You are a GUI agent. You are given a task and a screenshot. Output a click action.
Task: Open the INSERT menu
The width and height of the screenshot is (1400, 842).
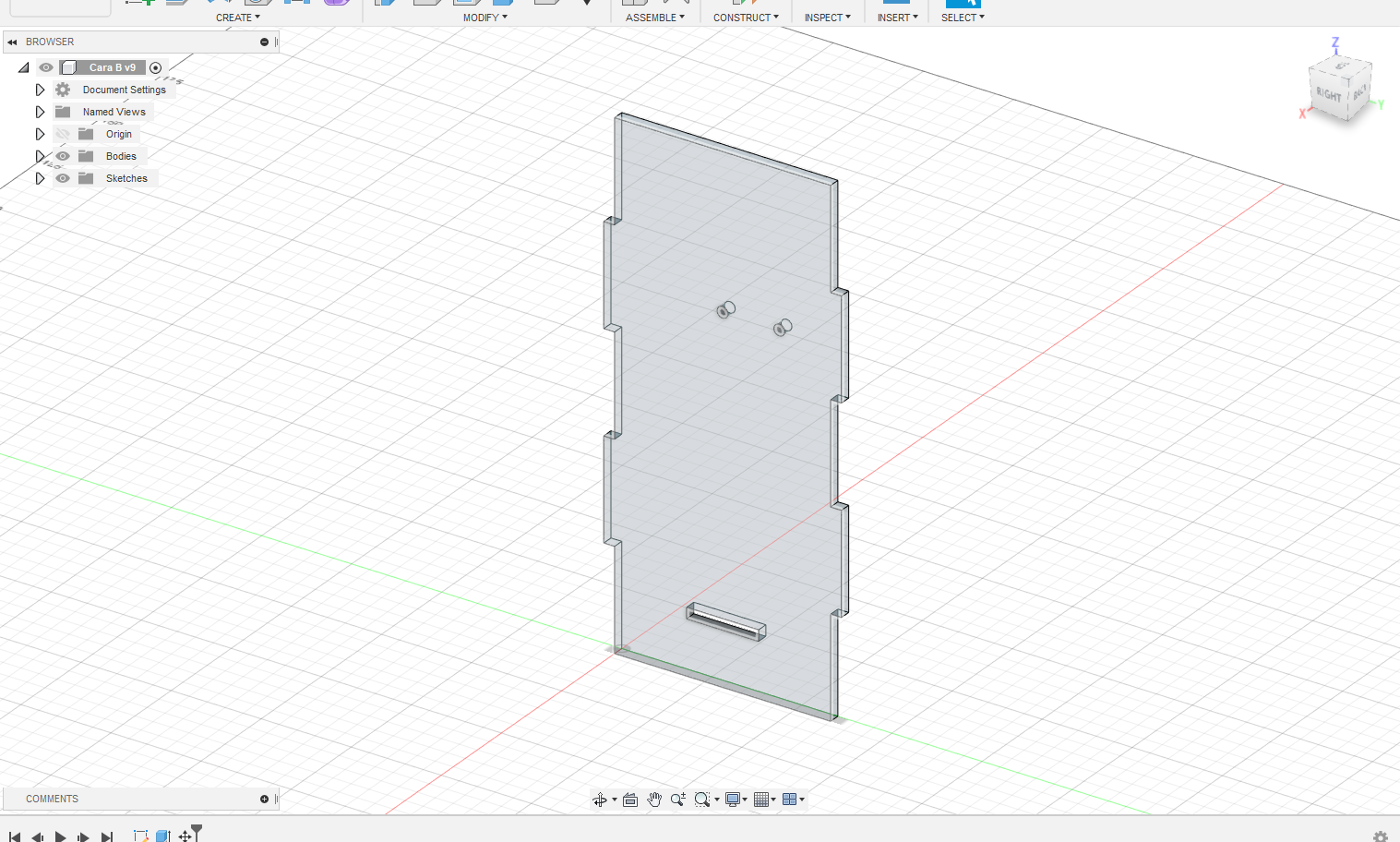point(898,18)
